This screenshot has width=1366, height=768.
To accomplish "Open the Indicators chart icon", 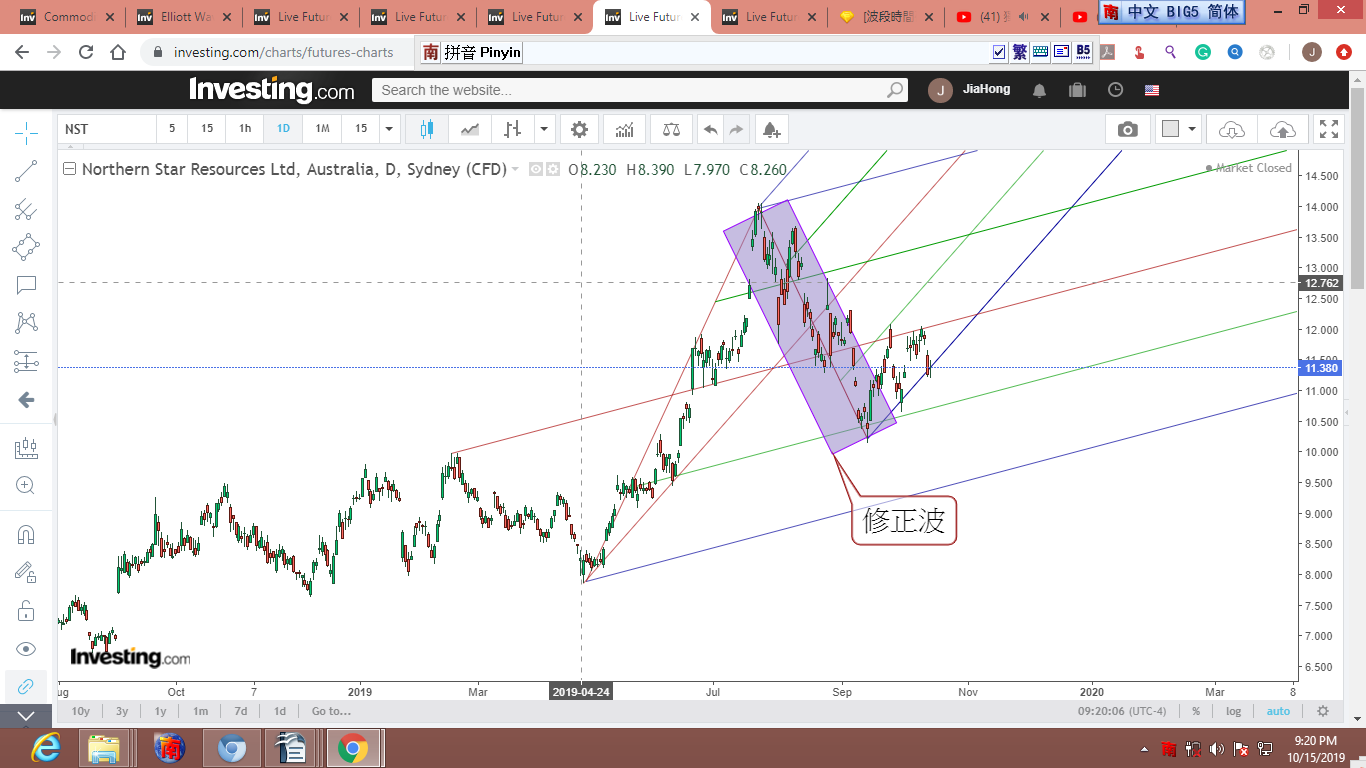I will (x=624, y=129).
